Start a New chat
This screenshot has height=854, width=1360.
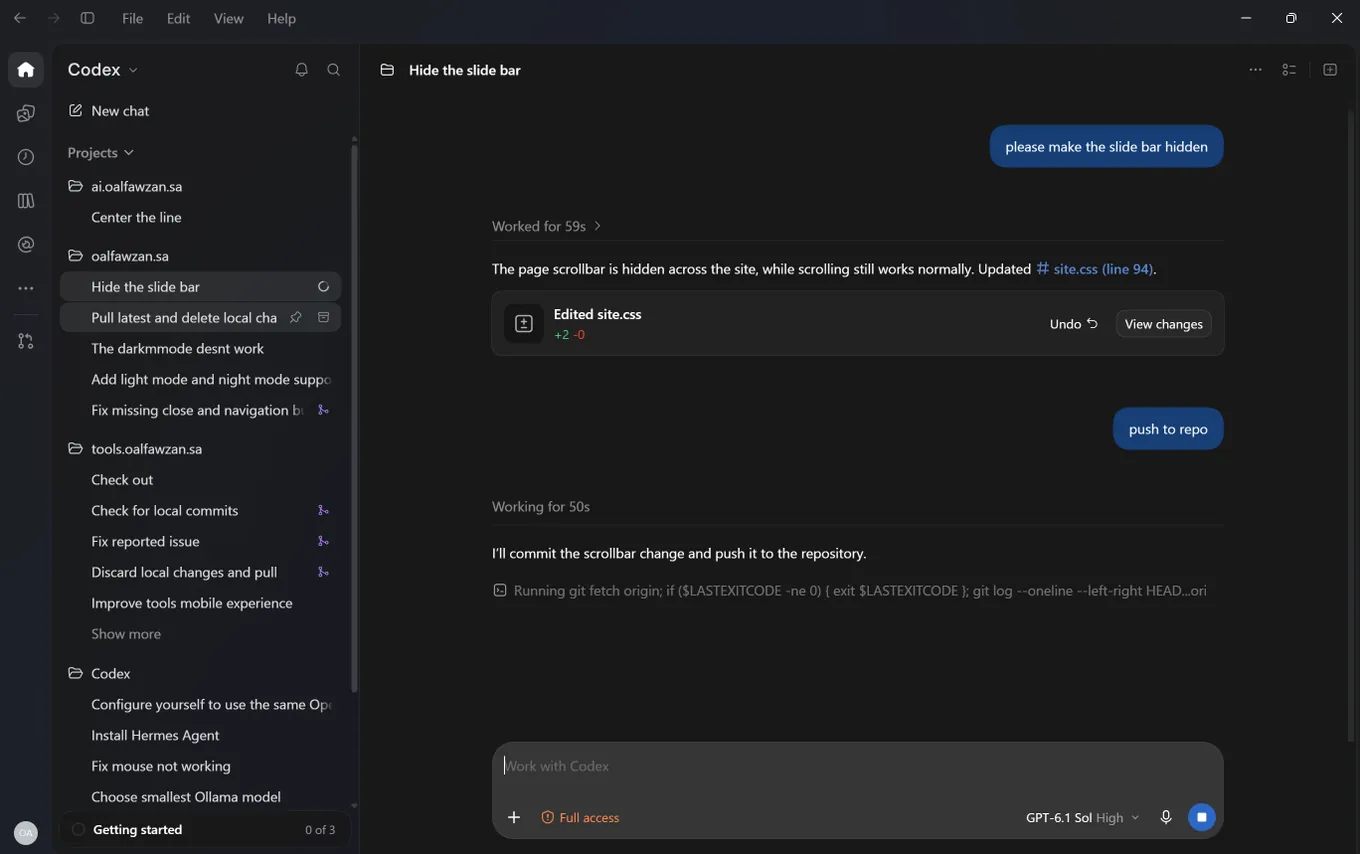pos(108,111)
